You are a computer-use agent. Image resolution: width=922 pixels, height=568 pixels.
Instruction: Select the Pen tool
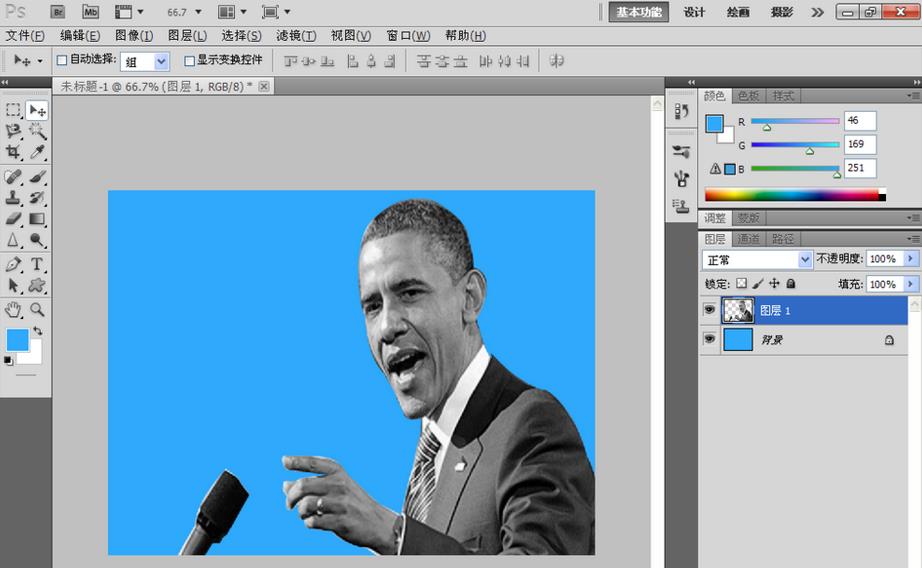[x=14, y=264]
